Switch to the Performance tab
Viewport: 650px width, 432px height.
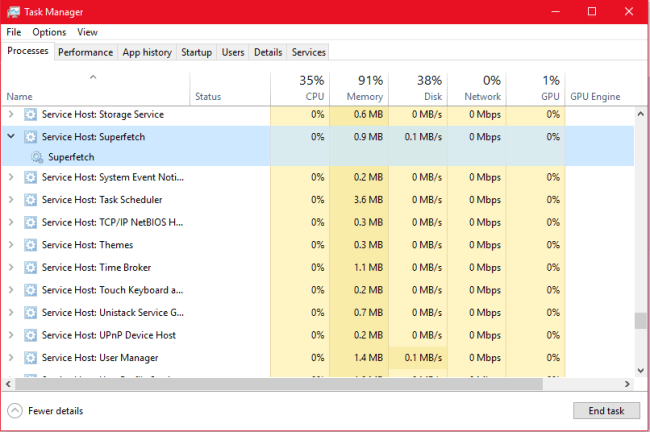click(85, 52)
